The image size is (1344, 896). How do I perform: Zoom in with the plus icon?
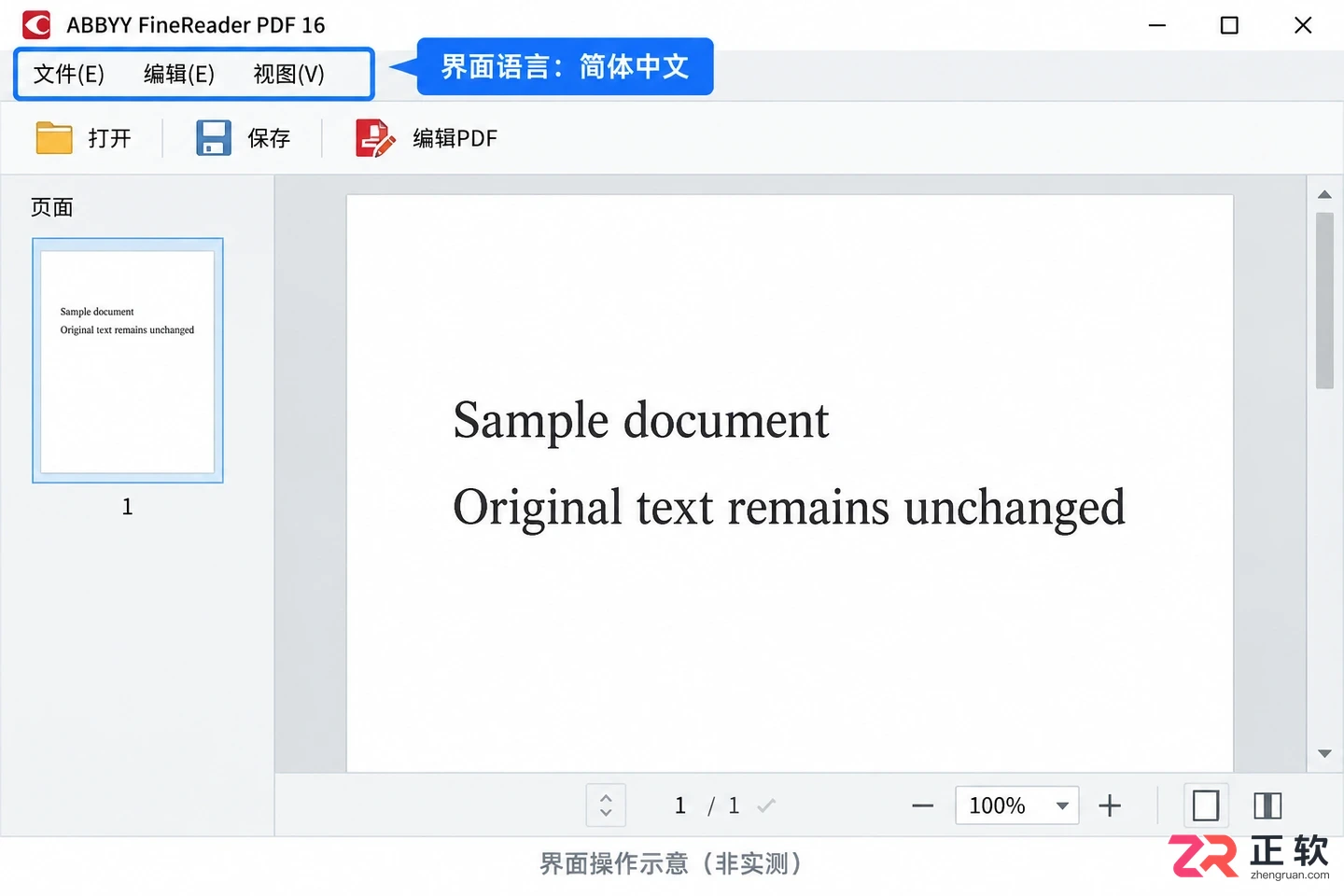(1110, 805)
